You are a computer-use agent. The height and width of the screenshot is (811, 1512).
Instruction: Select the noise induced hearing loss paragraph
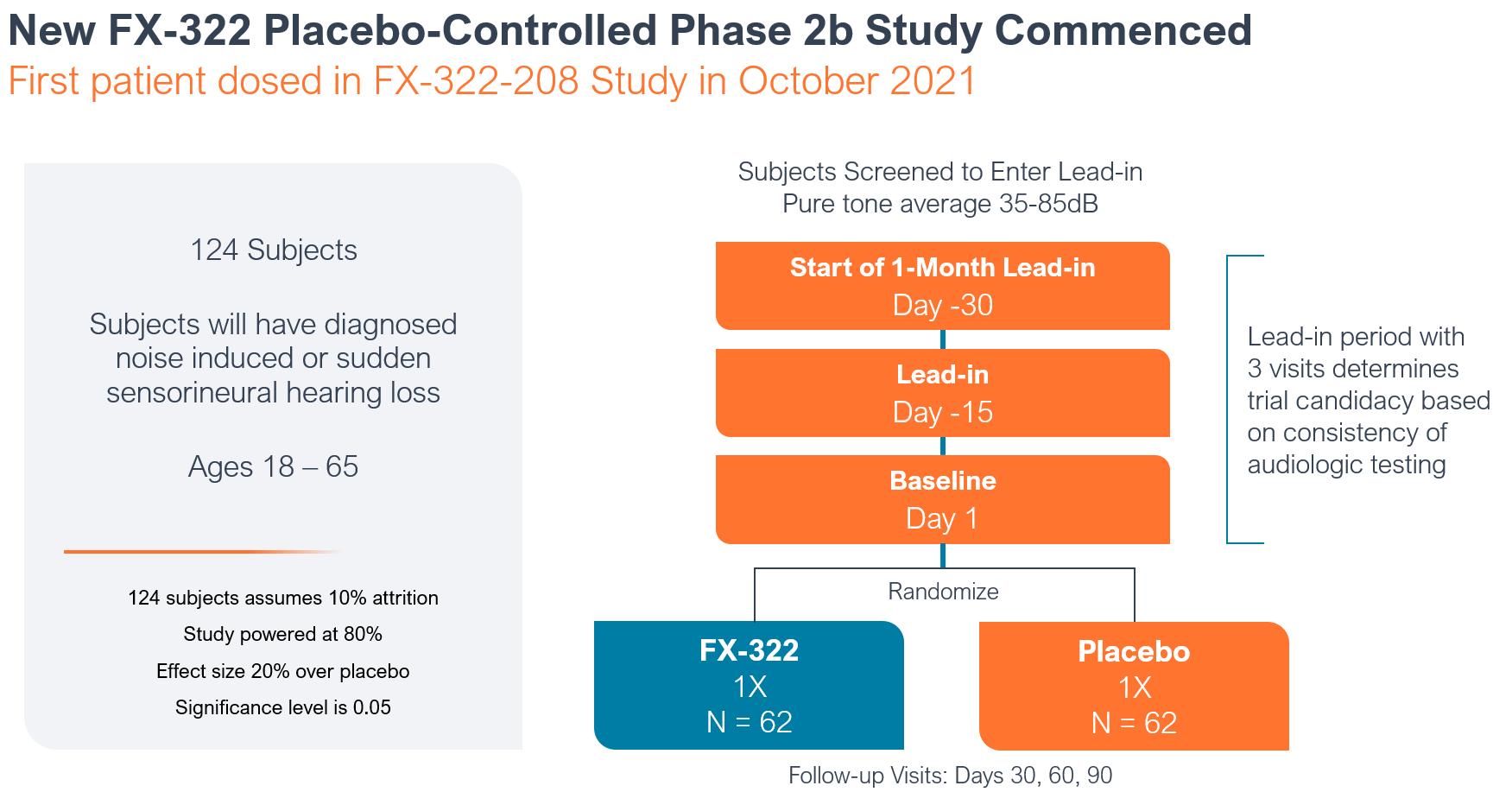point(273,358)
